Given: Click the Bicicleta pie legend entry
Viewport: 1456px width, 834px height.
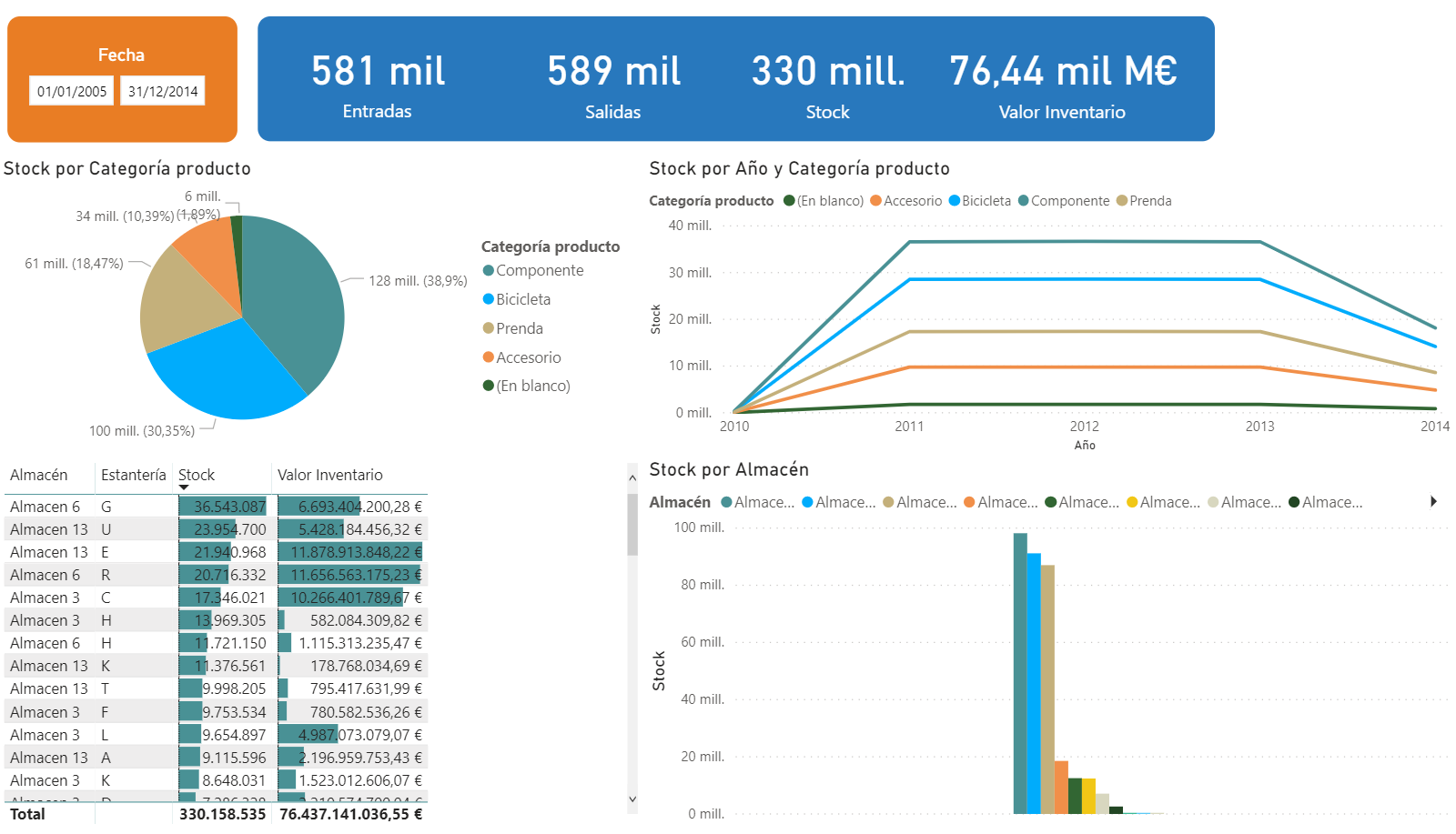Looking at the screenshot, I should point(517,299).
